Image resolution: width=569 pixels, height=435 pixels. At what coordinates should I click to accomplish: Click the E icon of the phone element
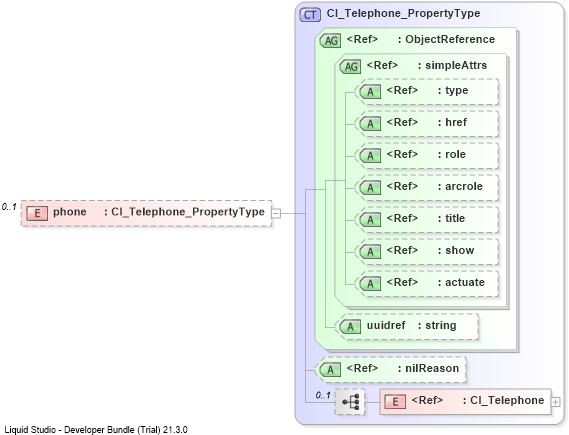(37, 213)
